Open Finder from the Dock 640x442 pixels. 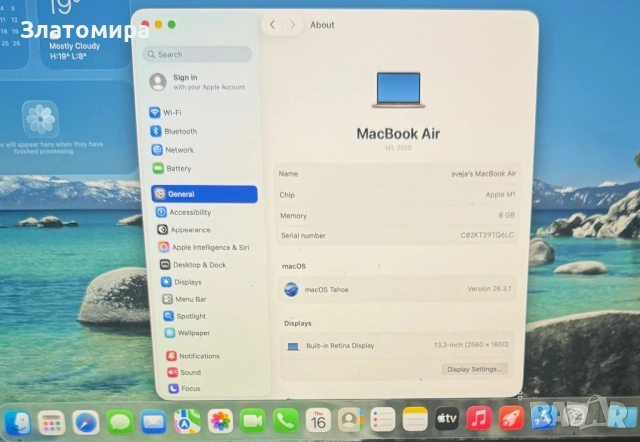coord(18,422)
